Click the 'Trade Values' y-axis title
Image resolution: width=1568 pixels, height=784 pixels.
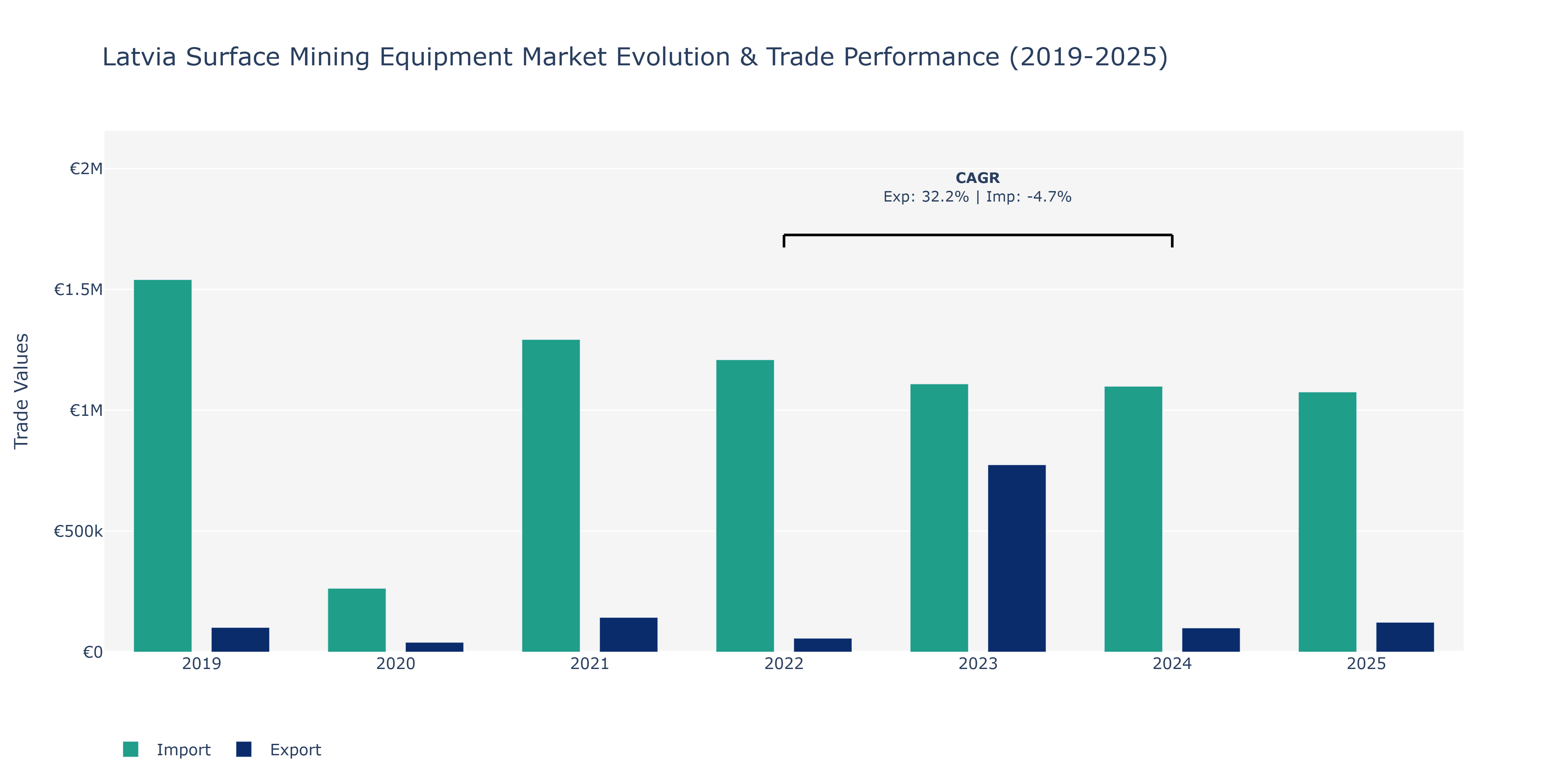[21, 391]
